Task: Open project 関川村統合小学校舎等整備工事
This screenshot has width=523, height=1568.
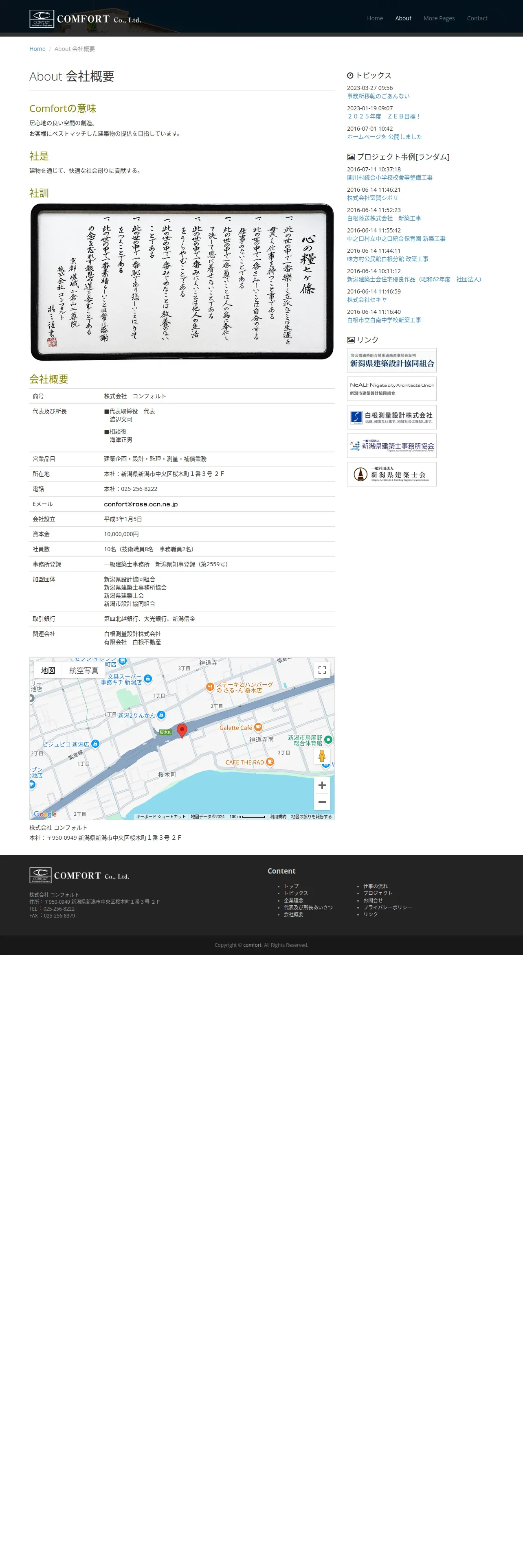Action: click(x=390, y=178)
